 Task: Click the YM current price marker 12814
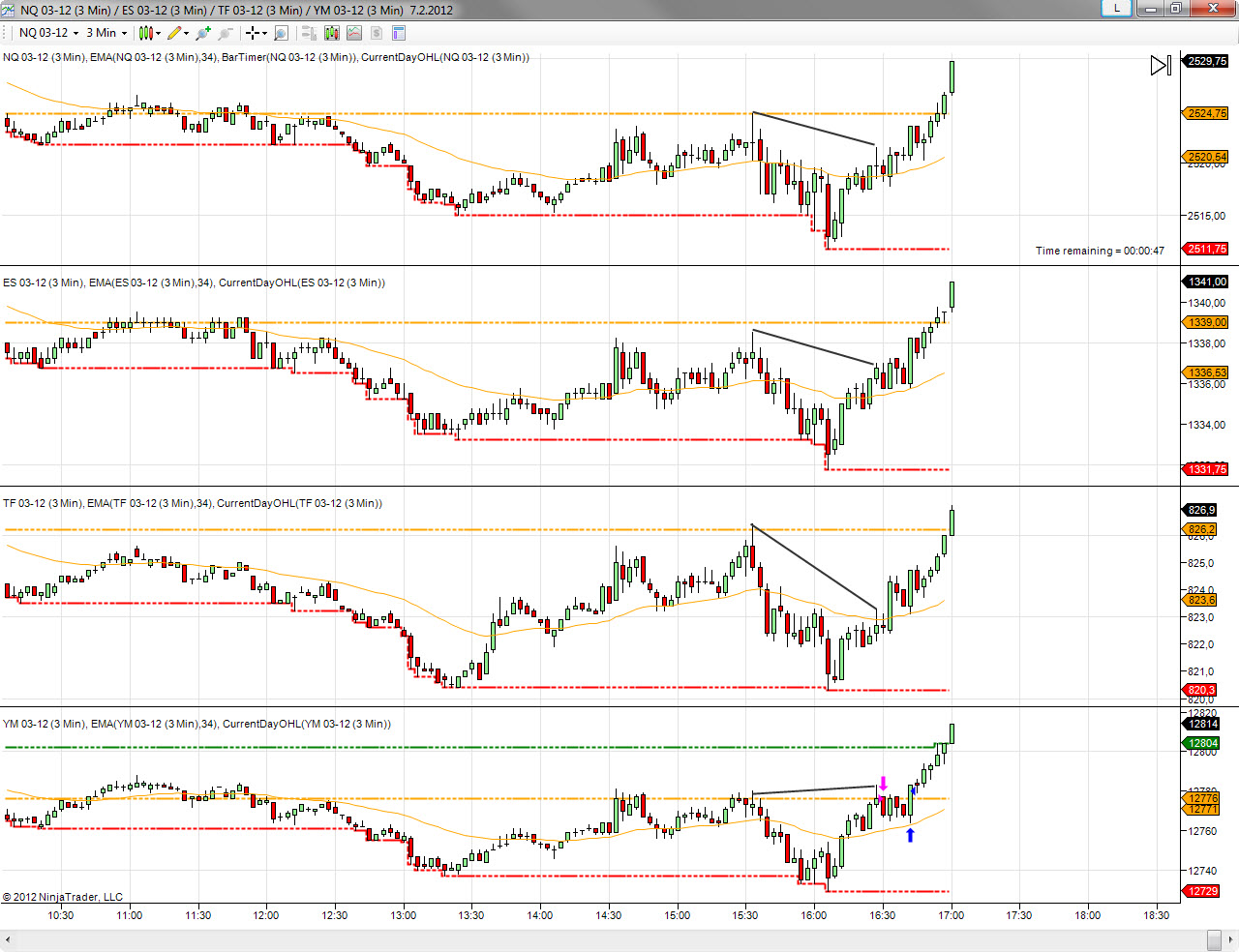[x=1202, y=724]
